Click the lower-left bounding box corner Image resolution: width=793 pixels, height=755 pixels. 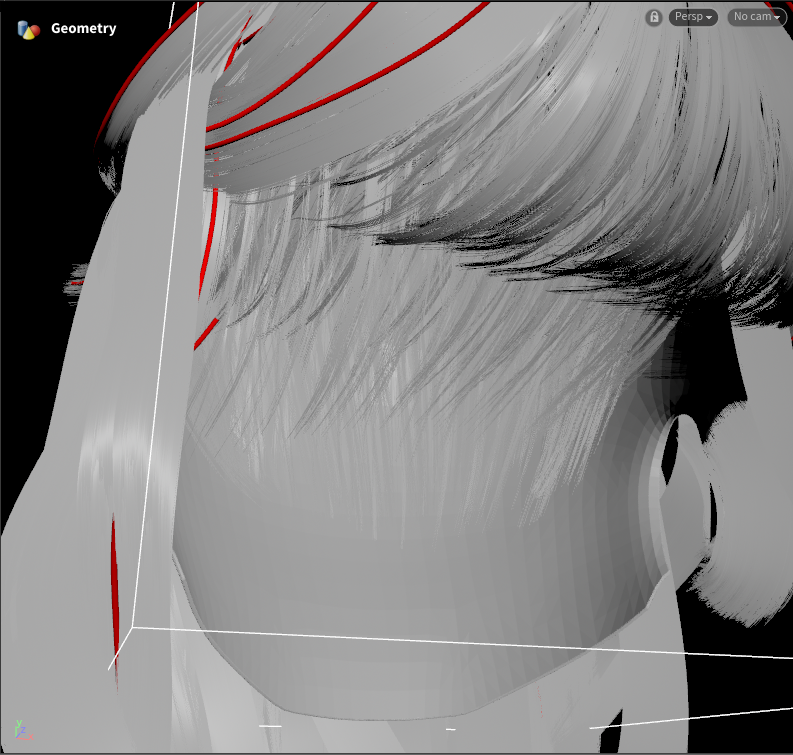point(132,628)
